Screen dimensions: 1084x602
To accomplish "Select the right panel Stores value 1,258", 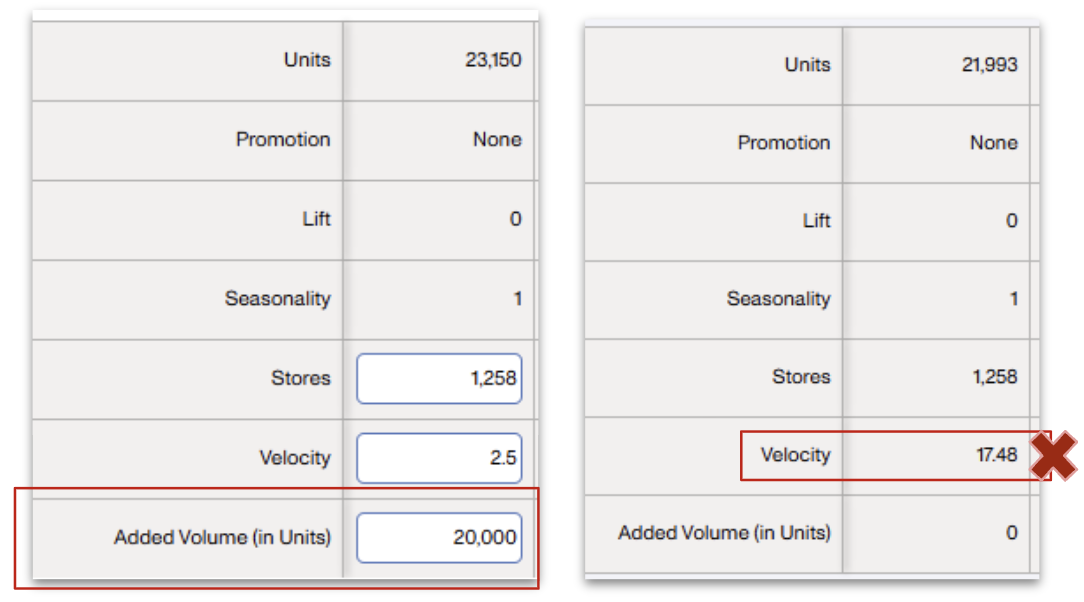I will tap(995, 377).
